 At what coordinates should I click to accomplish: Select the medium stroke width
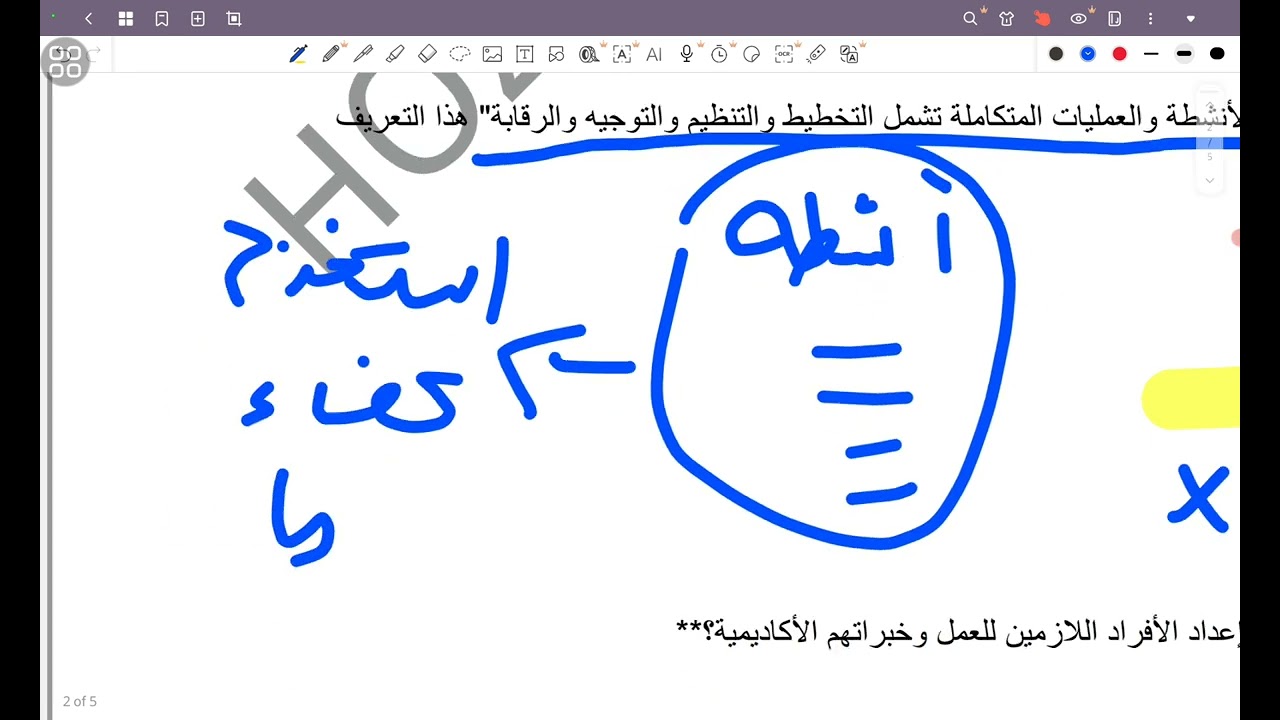pyautogui.click(x=1184, y=54)
